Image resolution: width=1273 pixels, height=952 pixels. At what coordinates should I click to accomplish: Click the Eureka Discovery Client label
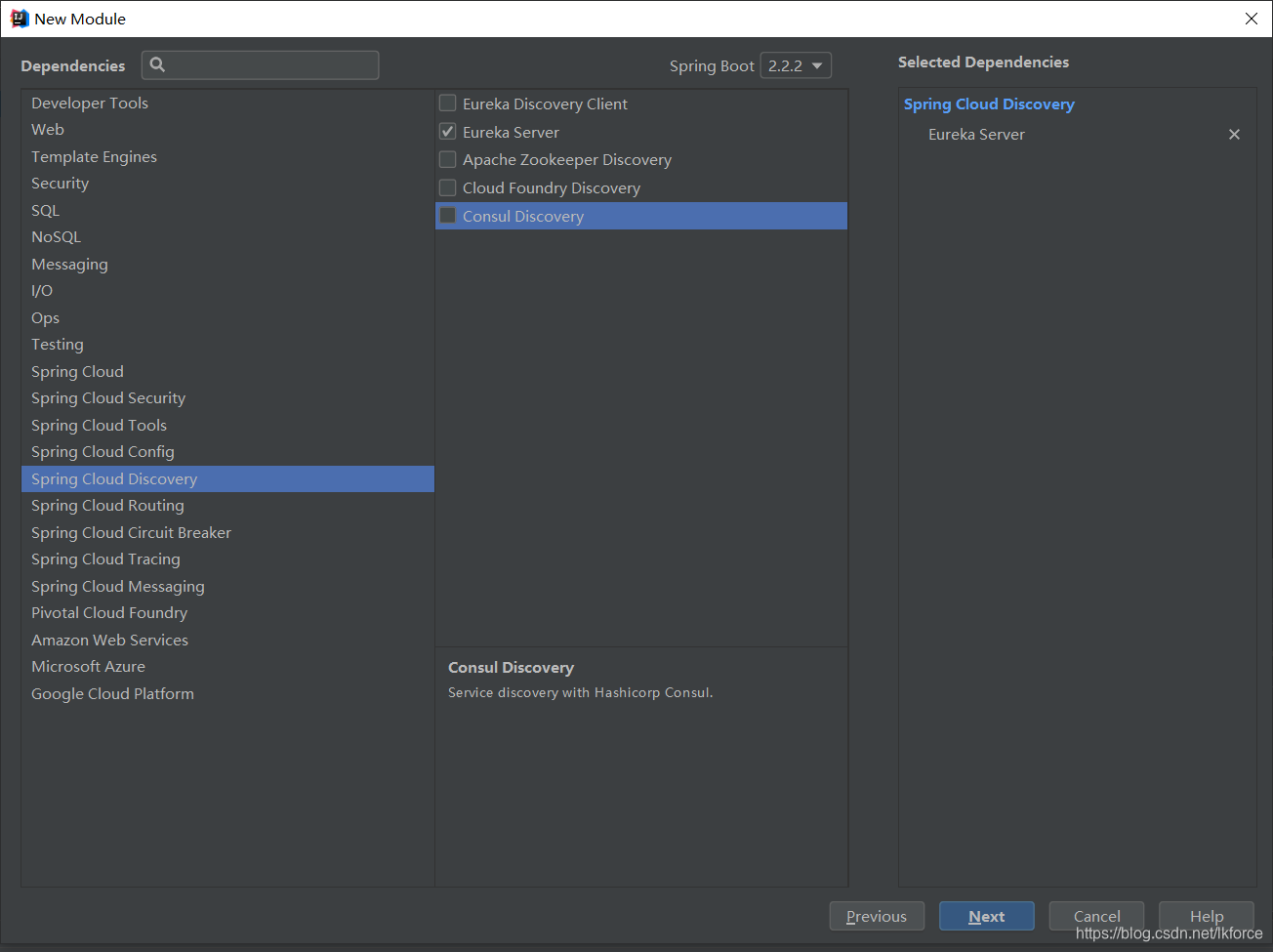pyautogui.click(x=545, y=103)
